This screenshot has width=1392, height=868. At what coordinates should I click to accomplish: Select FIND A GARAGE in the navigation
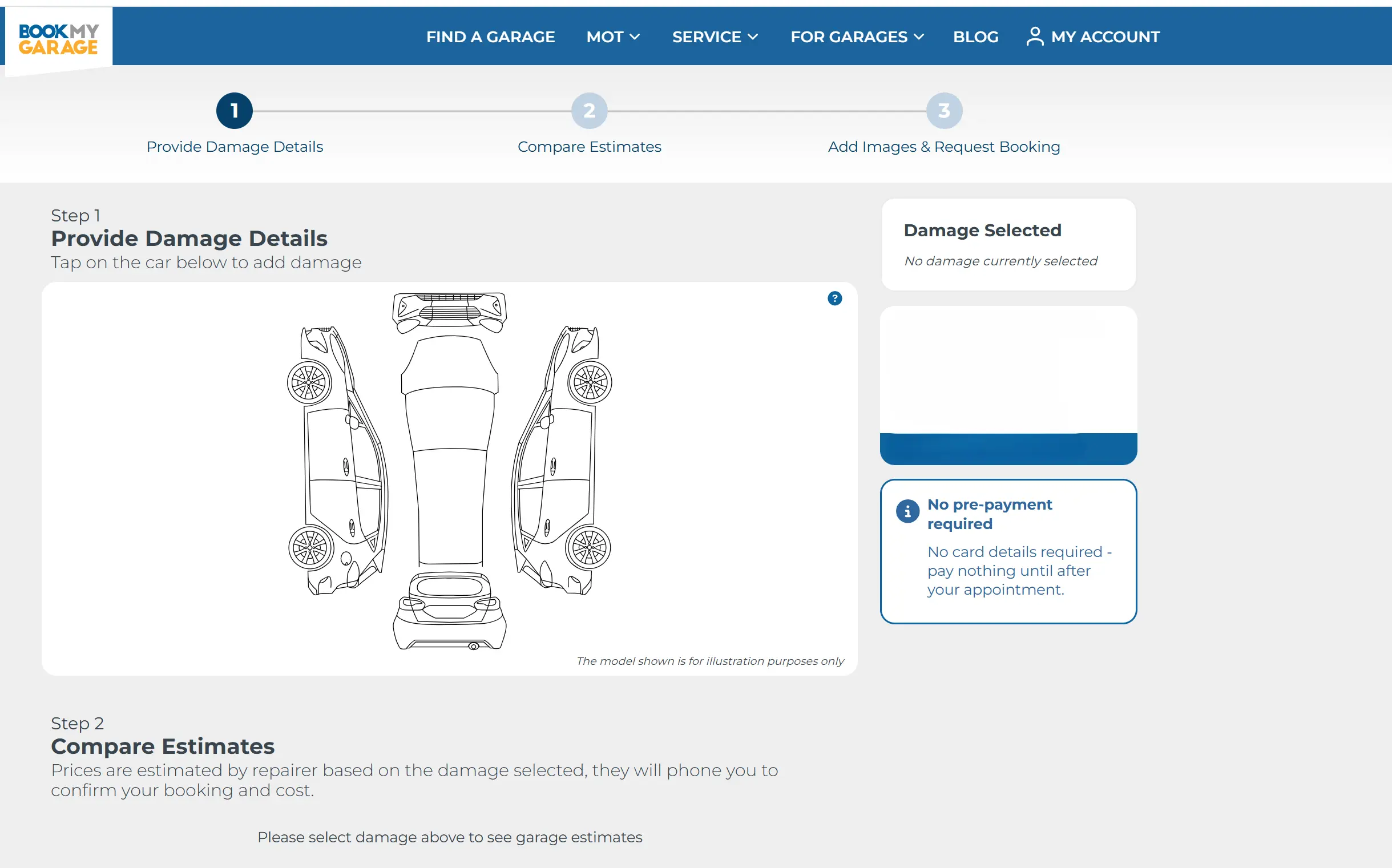(491, 36)
